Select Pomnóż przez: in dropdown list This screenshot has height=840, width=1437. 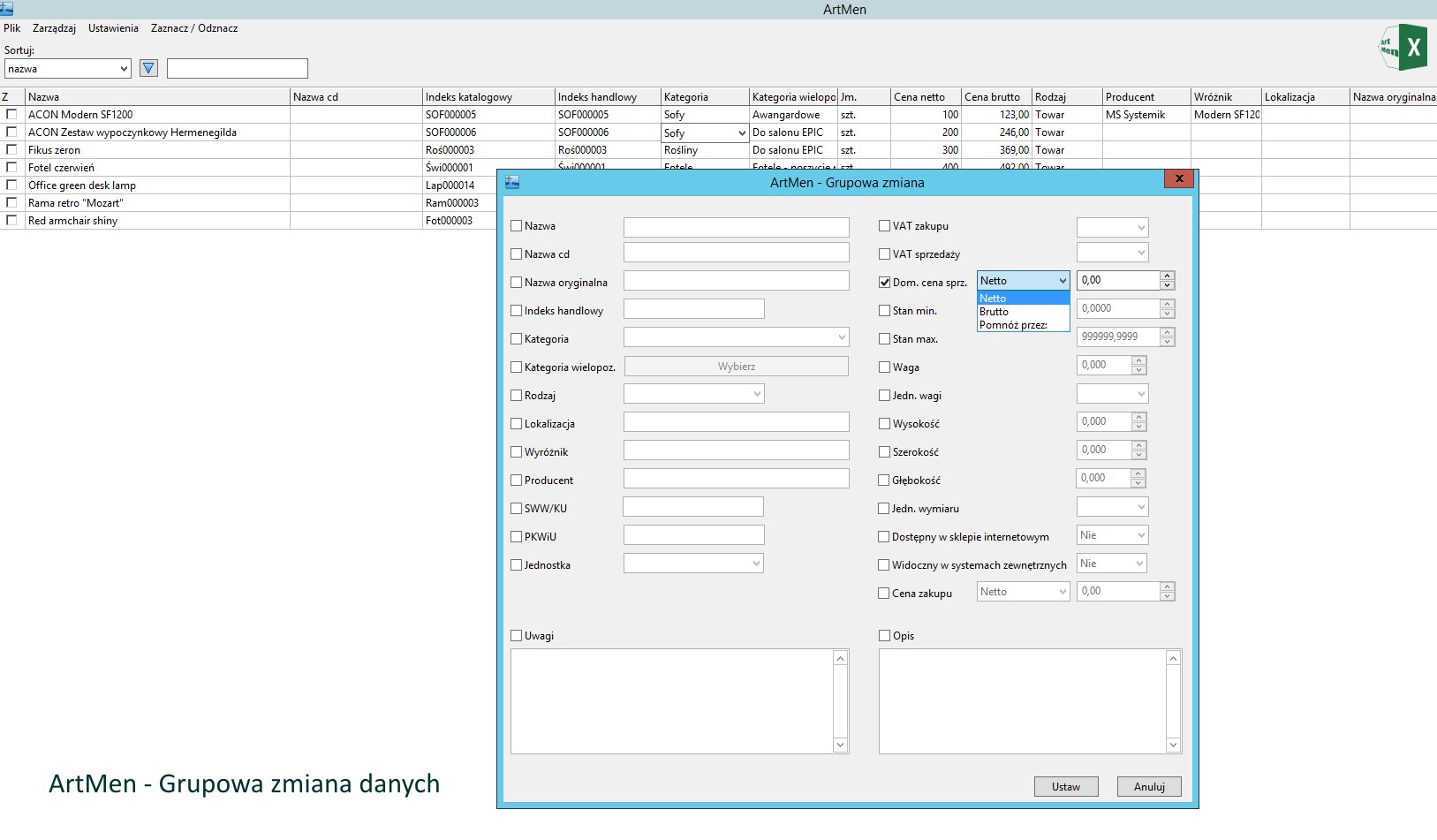(x=1023, y=325)
